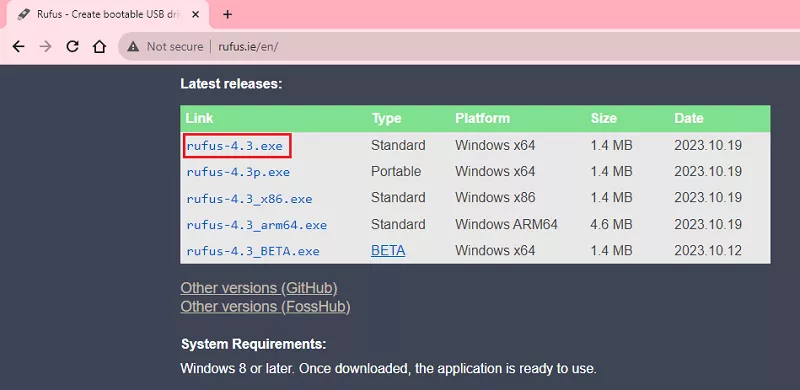Close the Rufus browser tab
The image size is (800, 390).
point(195,14)
